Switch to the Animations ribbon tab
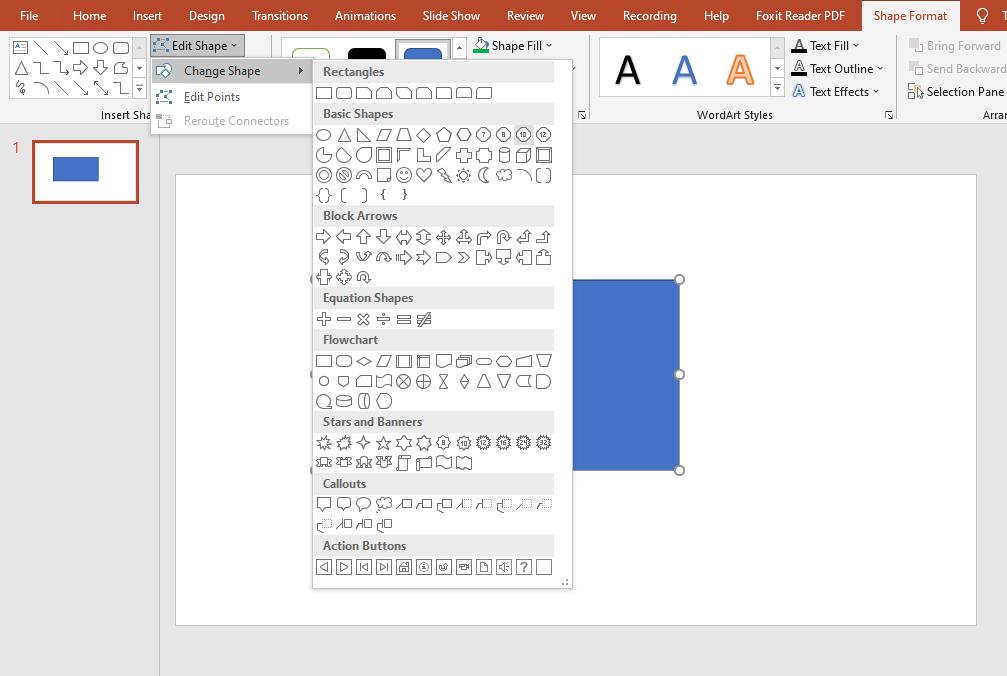1007x676 pixels. [x=365, y=15]
